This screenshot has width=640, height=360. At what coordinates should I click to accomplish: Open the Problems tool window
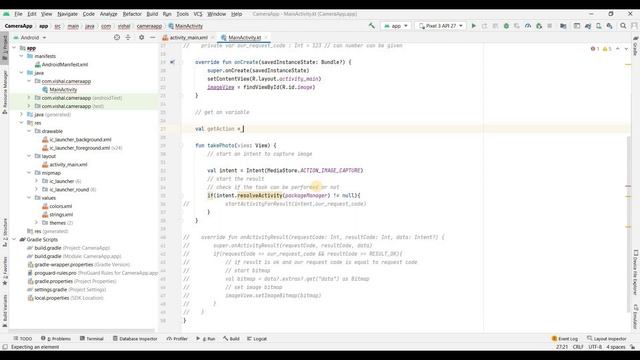pos(56,339)
